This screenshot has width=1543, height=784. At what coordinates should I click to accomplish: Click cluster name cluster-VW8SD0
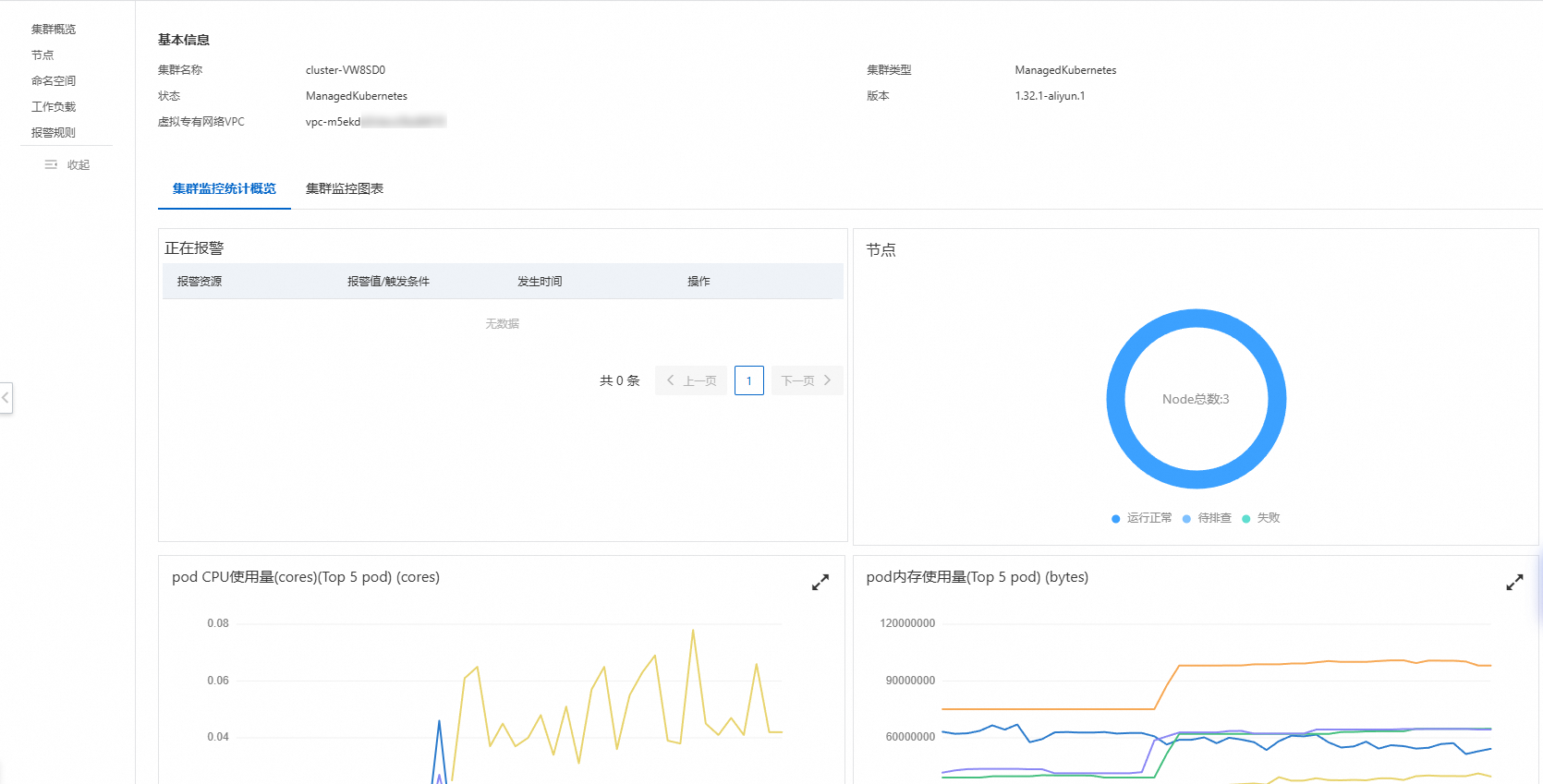pyautogui.click(x=346, y=70)
